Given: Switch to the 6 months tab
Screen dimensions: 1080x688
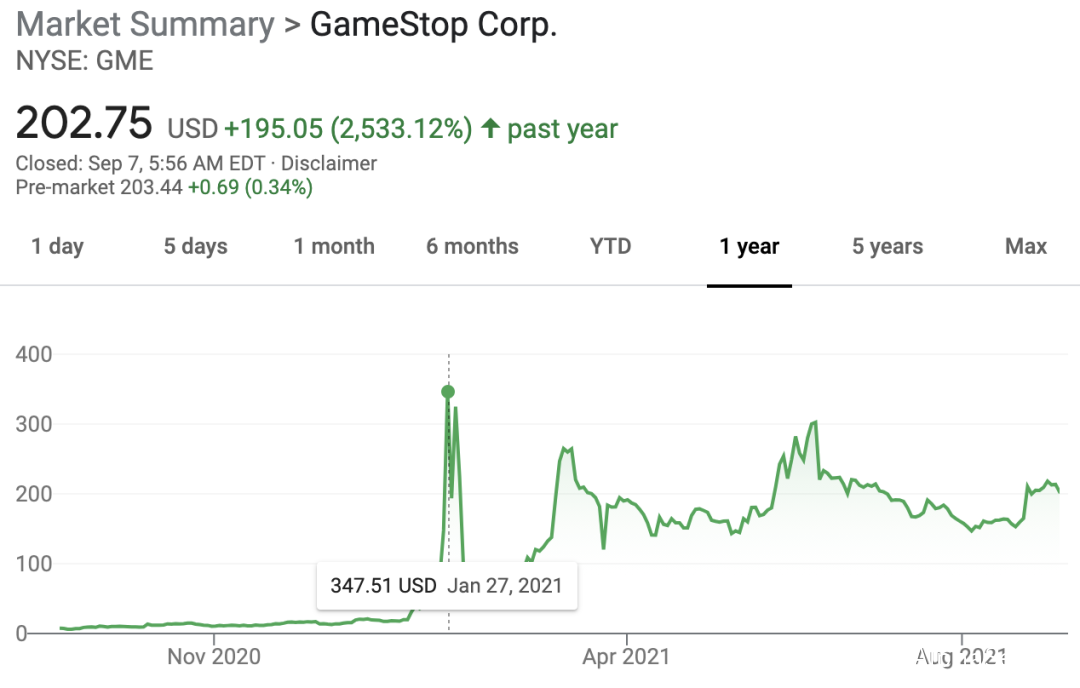Looking at the screenshot, I should (x=472, y=247).
